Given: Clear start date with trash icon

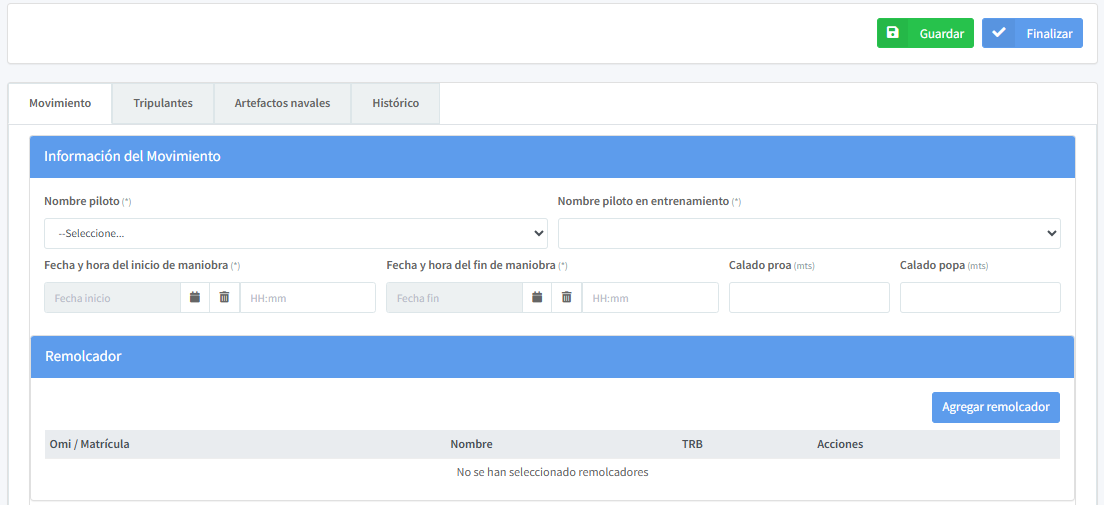Looking at the screenshot, I should 224,298.
